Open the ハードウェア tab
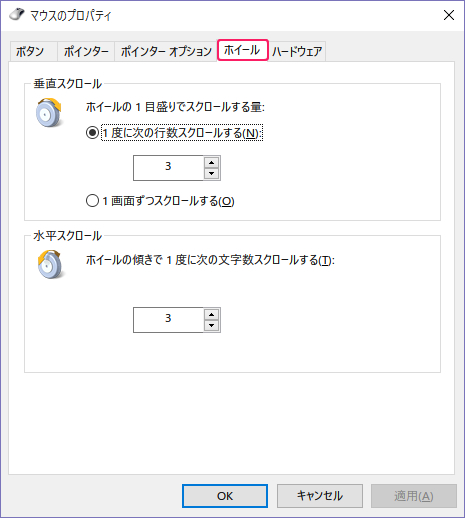465x518 pixels. 297,52
